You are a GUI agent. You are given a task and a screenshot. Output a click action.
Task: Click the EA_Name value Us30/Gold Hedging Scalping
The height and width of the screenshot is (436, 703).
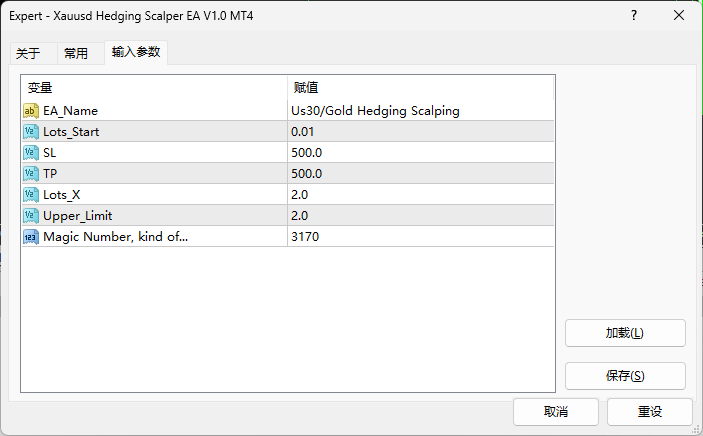click(420, 111)
